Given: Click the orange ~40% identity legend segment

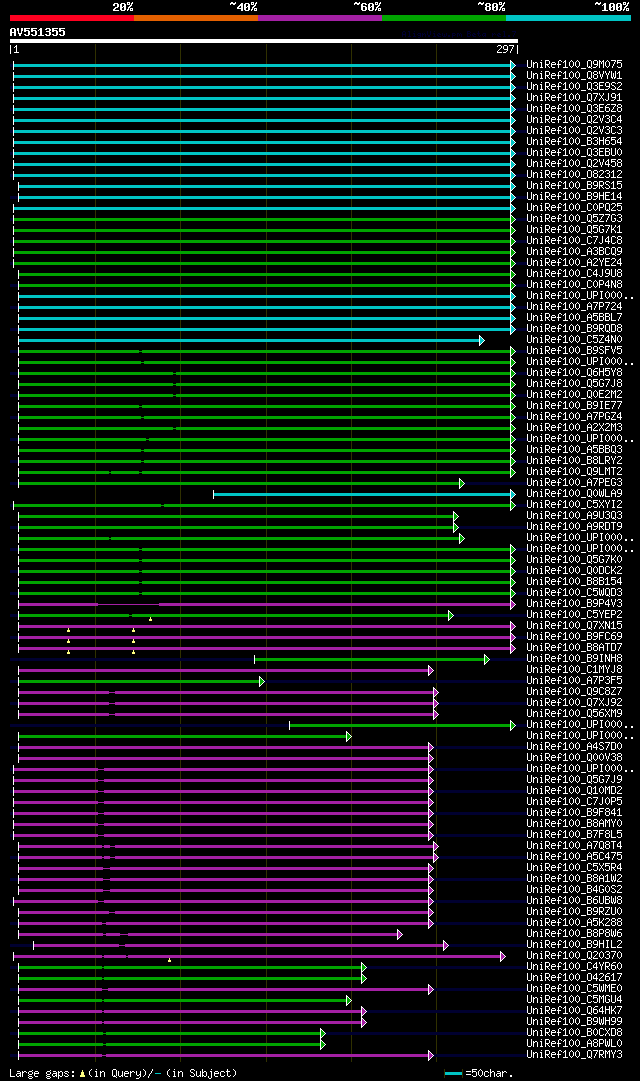Looking at the screenshot, I should click(196, 18).
